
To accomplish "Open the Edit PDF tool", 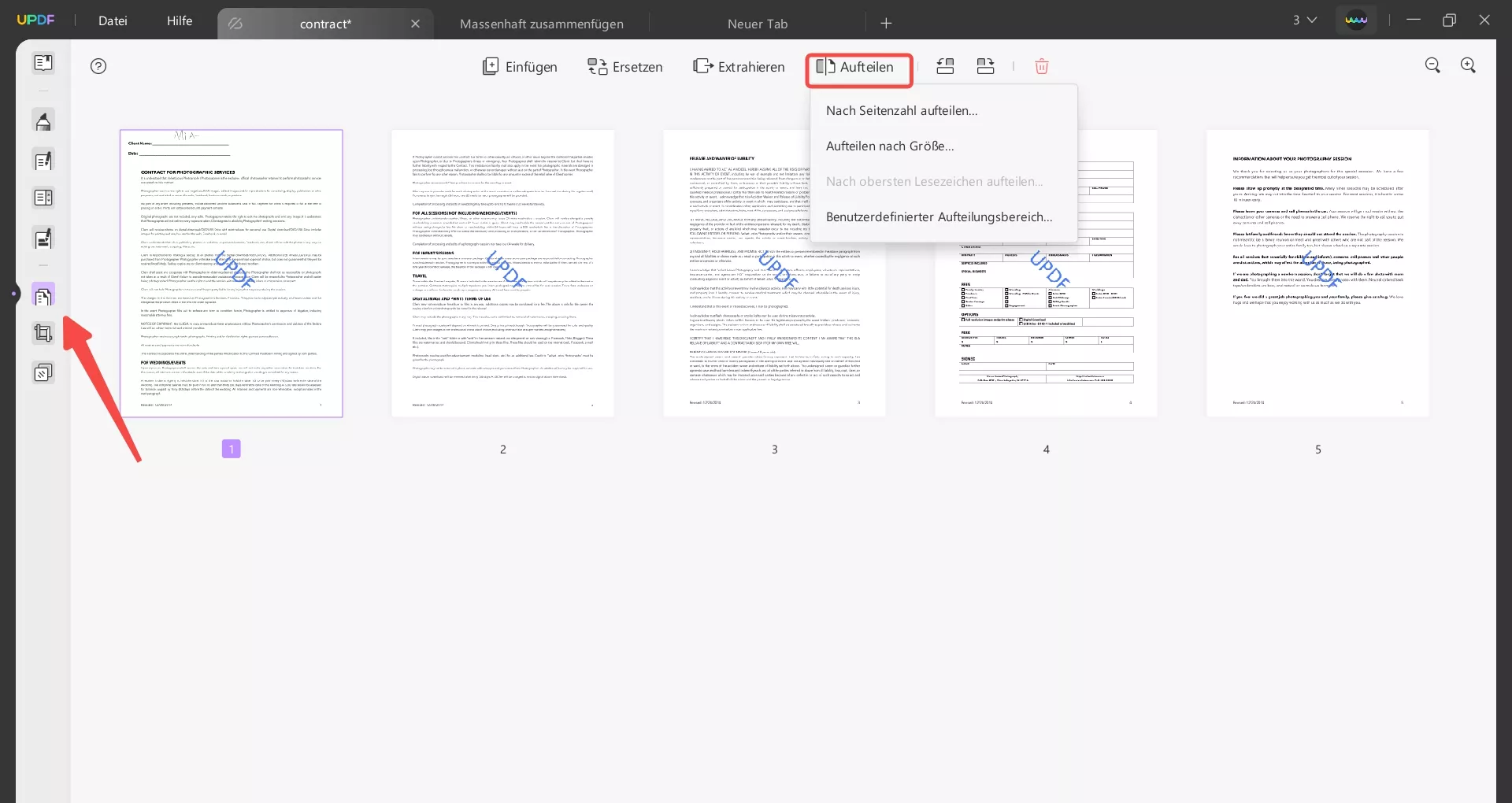I will pyautogui.click(x=43, y=161).
